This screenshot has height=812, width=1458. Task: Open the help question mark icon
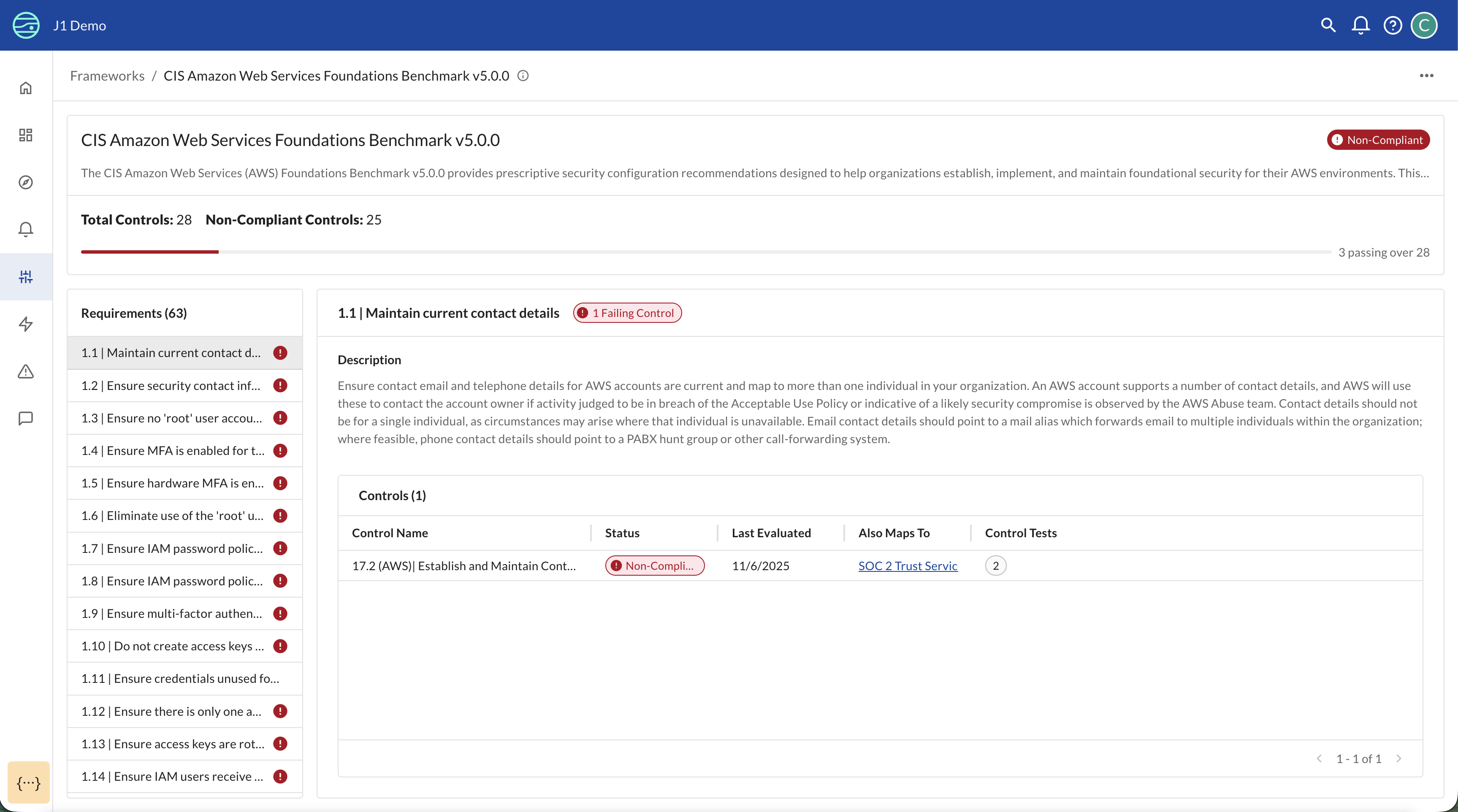pos(1393,25)
